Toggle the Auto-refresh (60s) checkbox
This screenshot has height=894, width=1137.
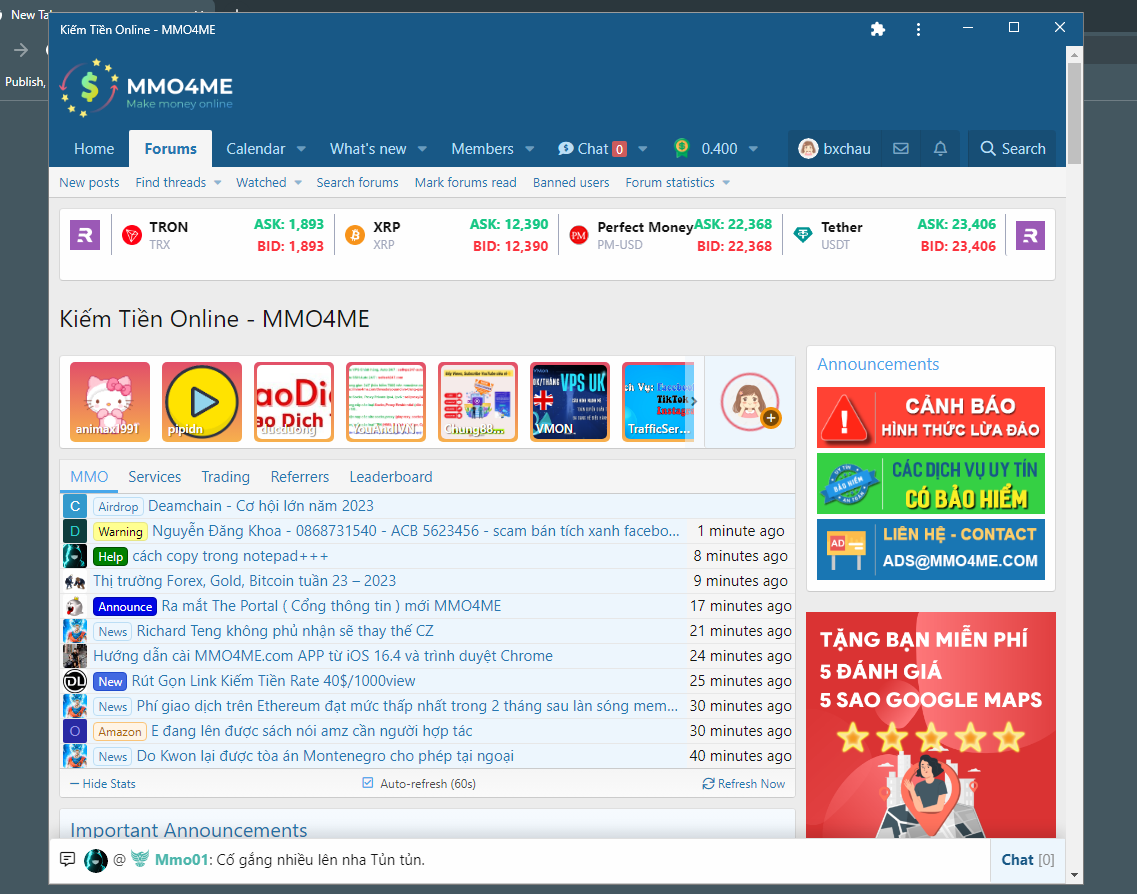point(368,783)
